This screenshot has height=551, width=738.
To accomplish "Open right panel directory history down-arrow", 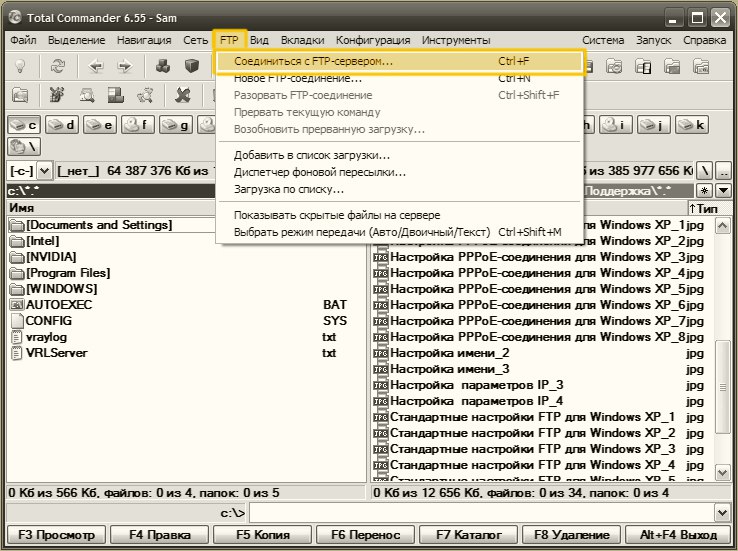I will point(723,191).
